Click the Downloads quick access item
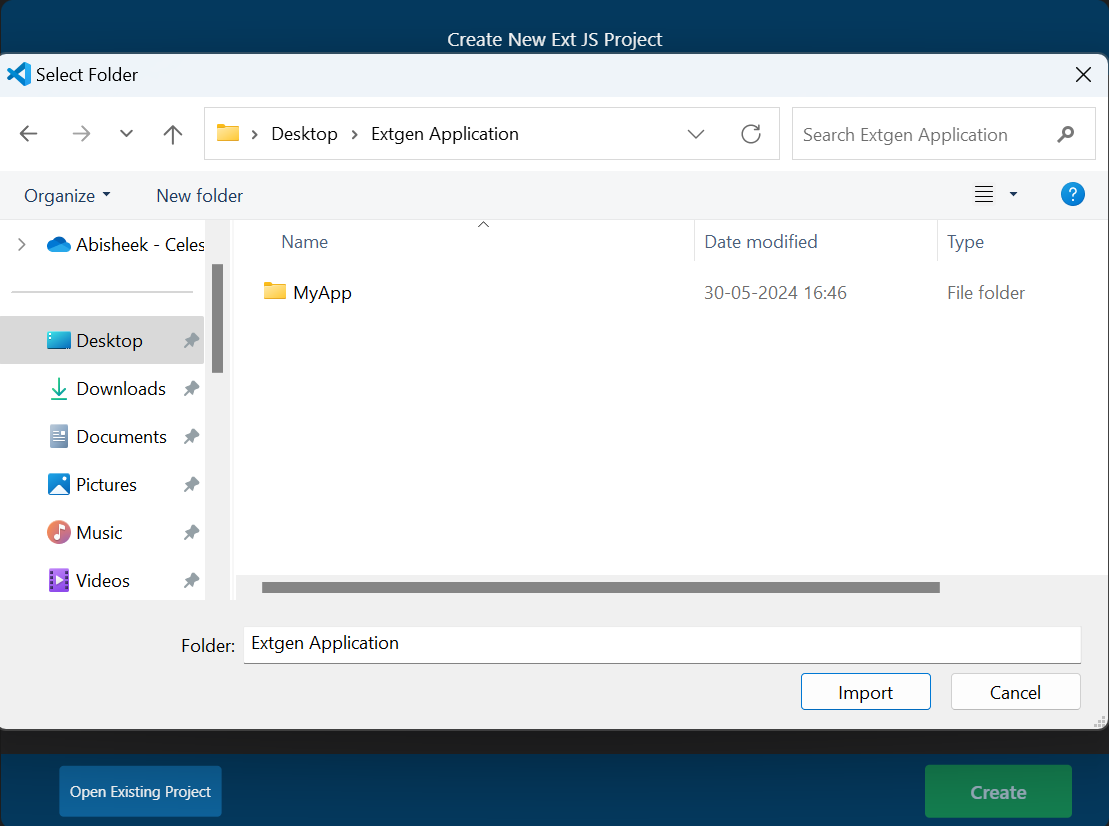 click(120, 389)
